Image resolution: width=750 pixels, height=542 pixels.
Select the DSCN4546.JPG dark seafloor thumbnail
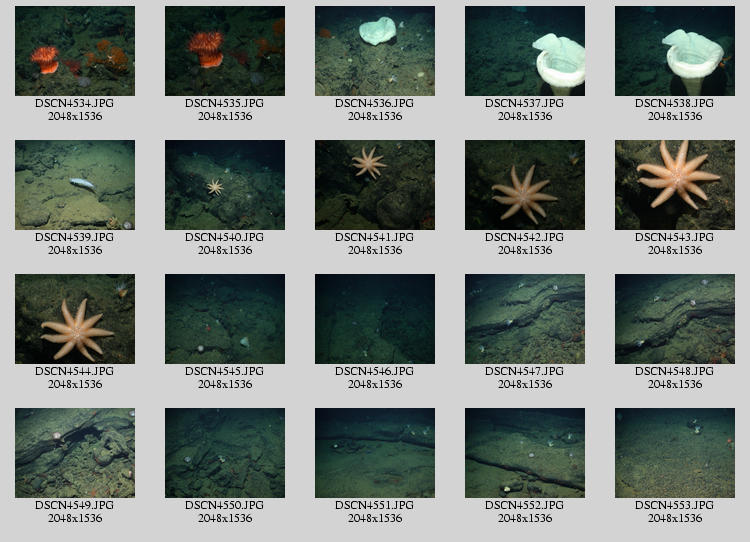coord(375,319)
